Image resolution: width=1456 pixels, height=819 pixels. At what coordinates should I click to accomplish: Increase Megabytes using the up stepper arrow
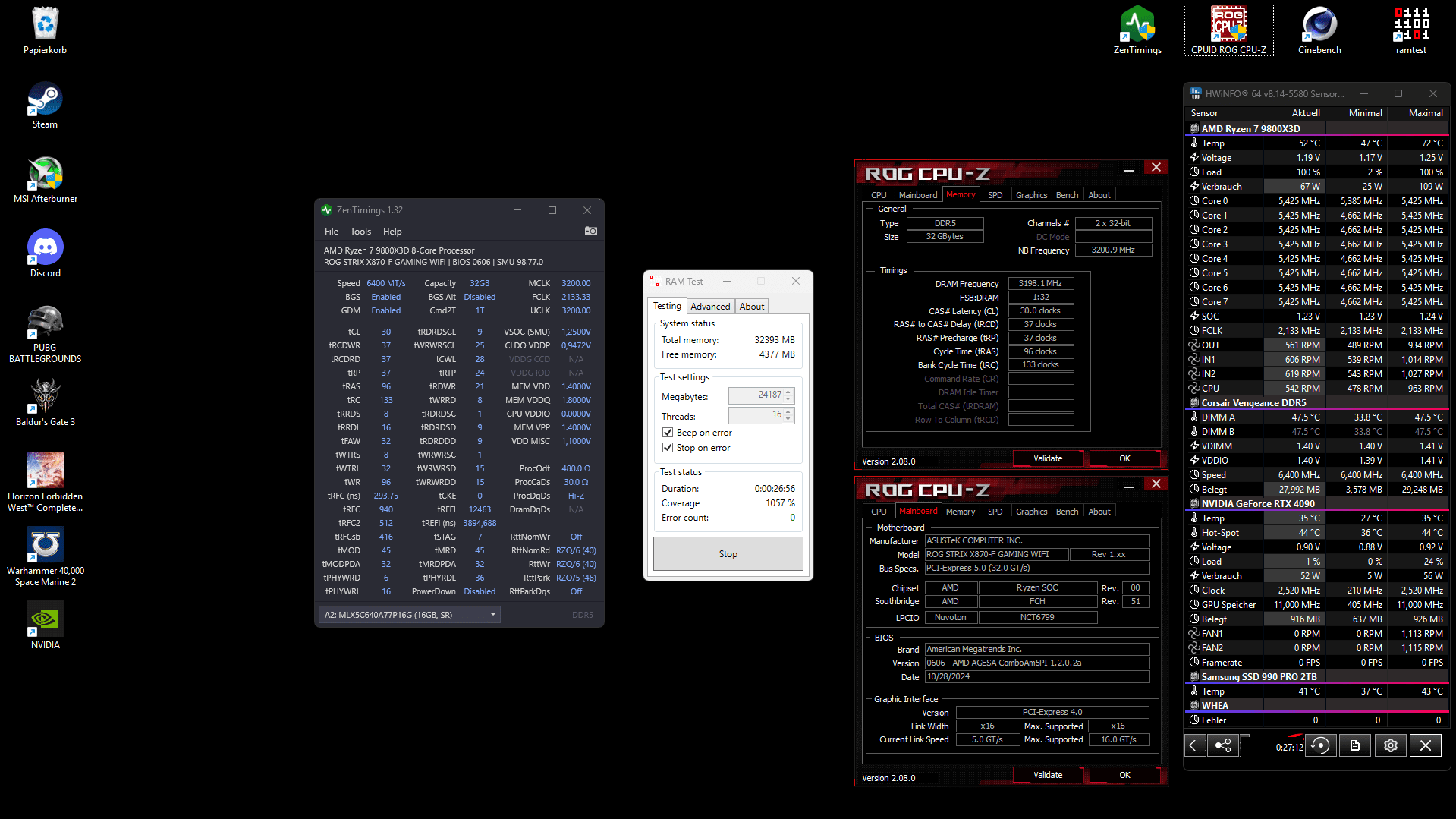click(788, 392)
